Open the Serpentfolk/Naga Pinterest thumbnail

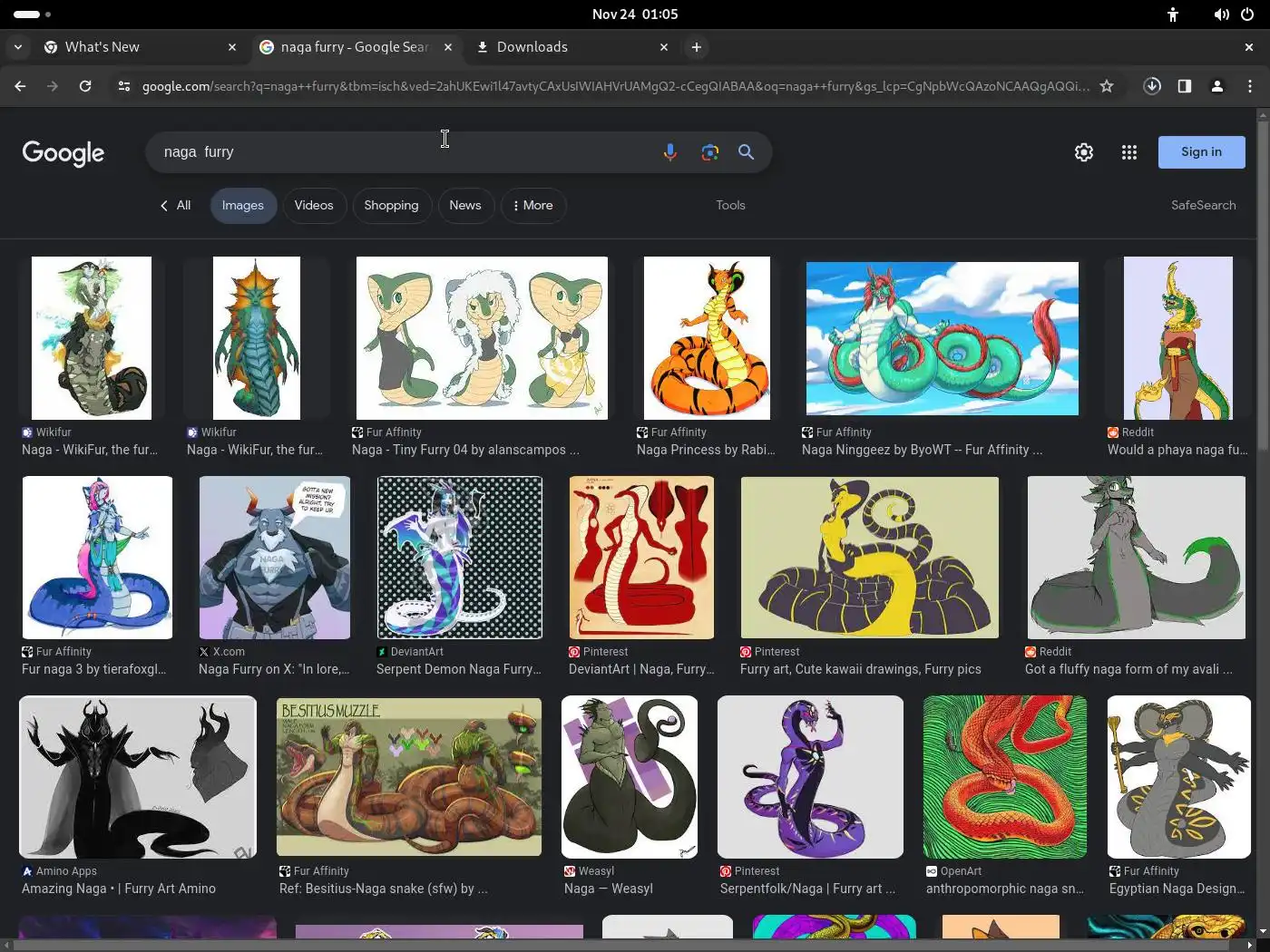[x=810, y=777]
